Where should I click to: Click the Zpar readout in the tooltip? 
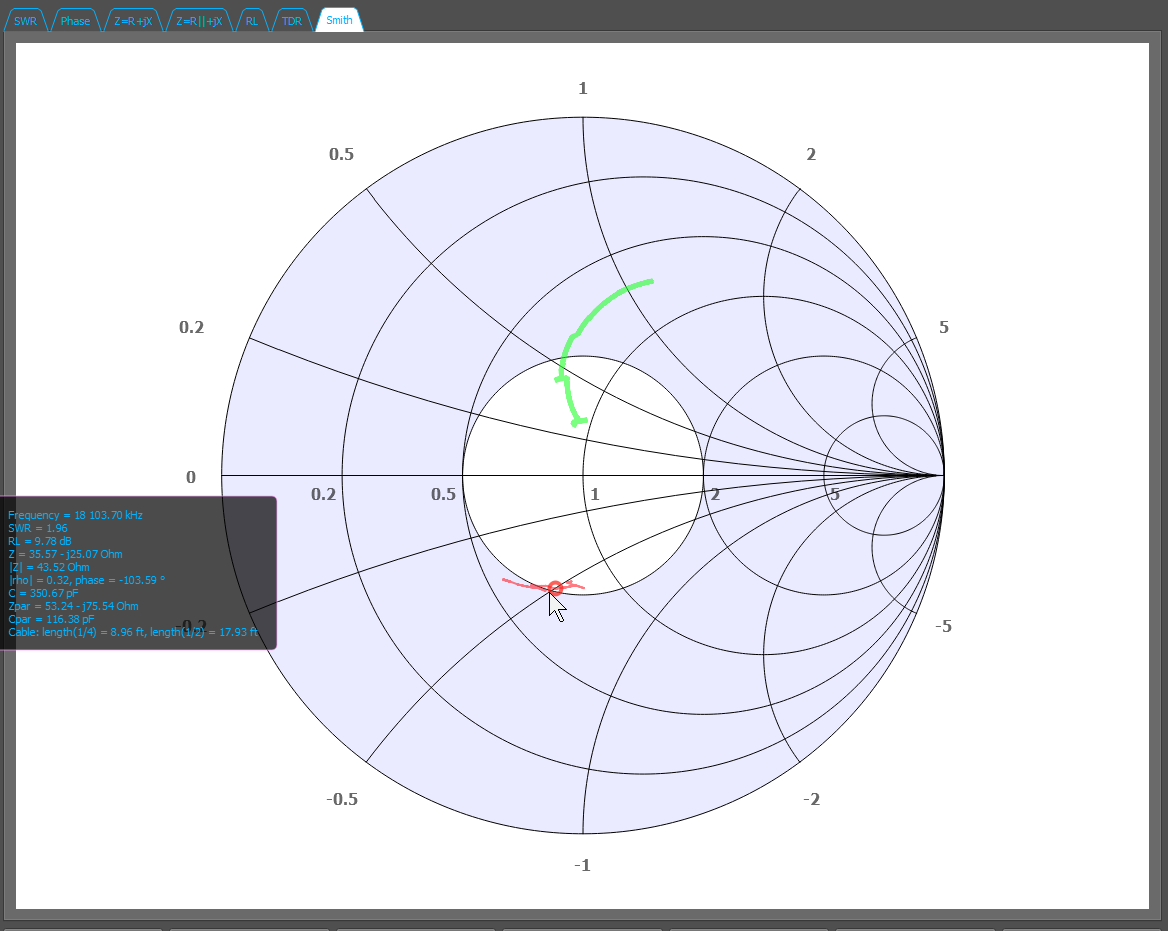73,606
